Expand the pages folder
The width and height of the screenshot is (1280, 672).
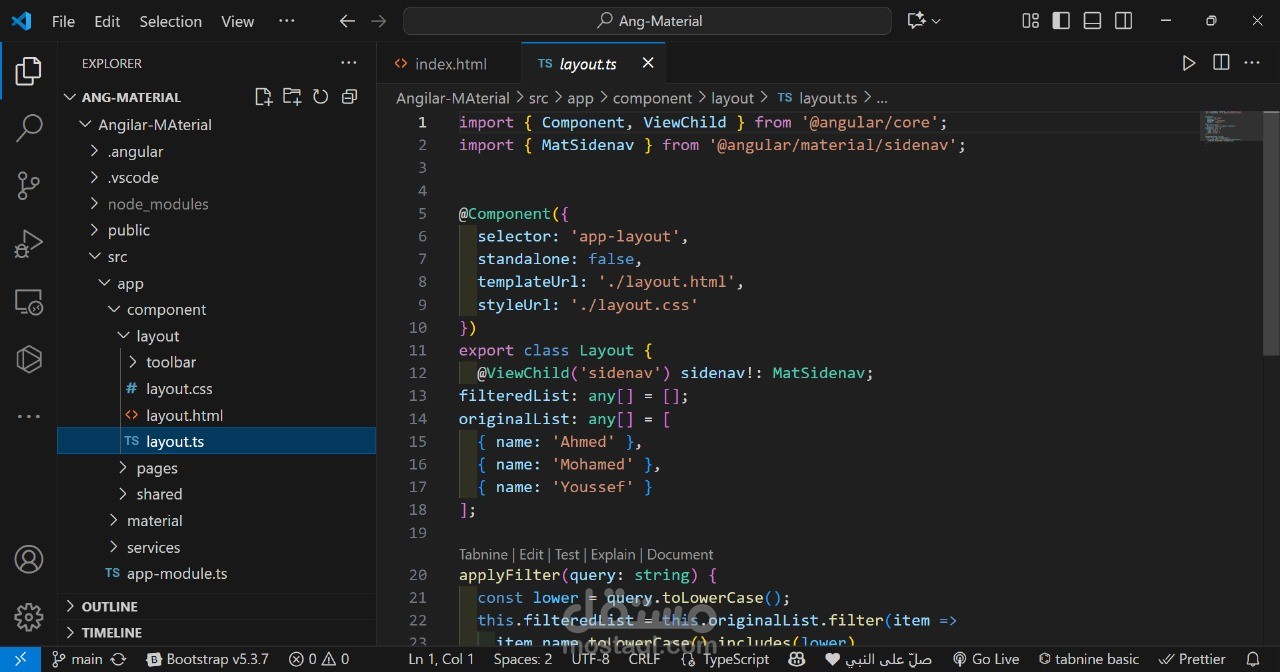point(217,468)
